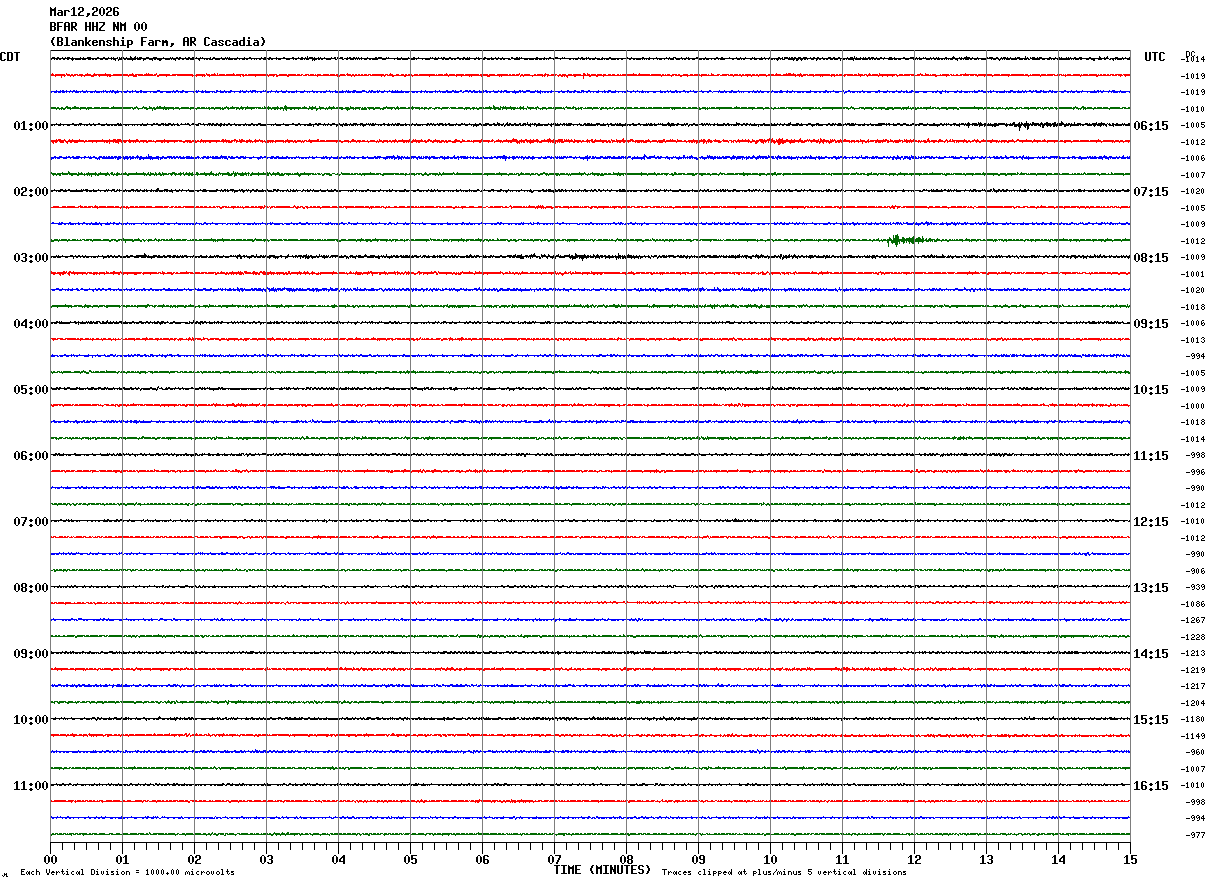1210x886 pixels.
Task: Click minute "15" on the bottom time axis
Action: (x=1130, y=859)
